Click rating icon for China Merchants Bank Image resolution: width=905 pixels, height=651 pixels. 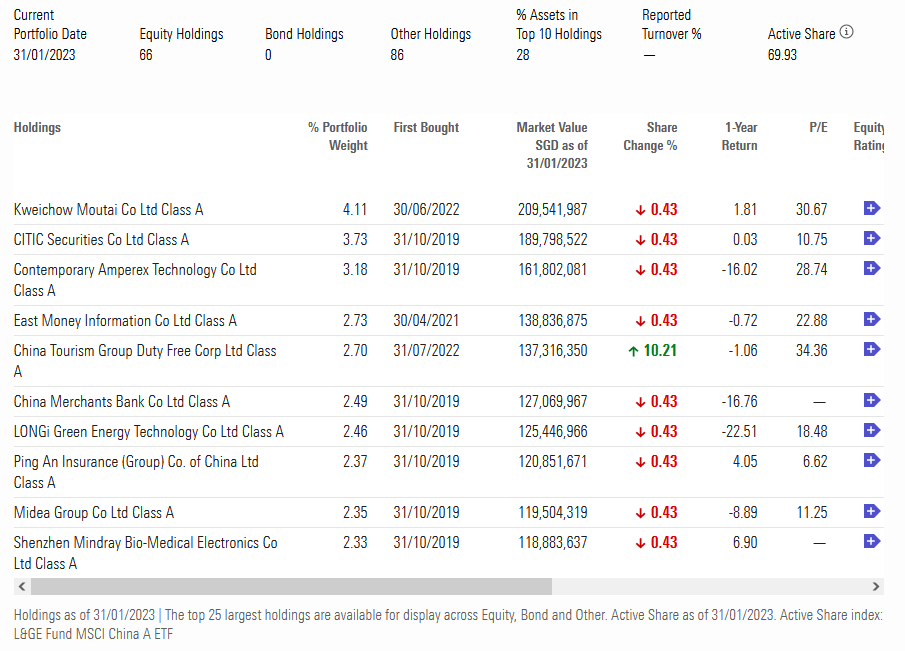point(871,400)
